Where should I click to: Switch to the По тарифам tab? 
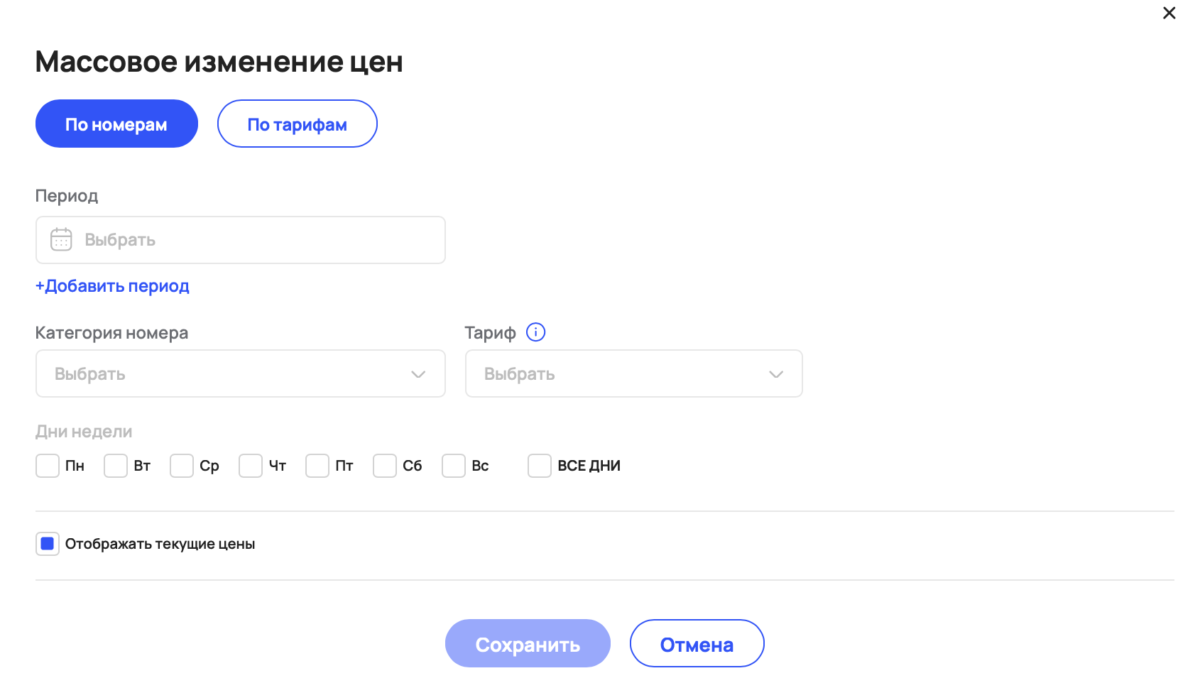(x=297, y=123)
